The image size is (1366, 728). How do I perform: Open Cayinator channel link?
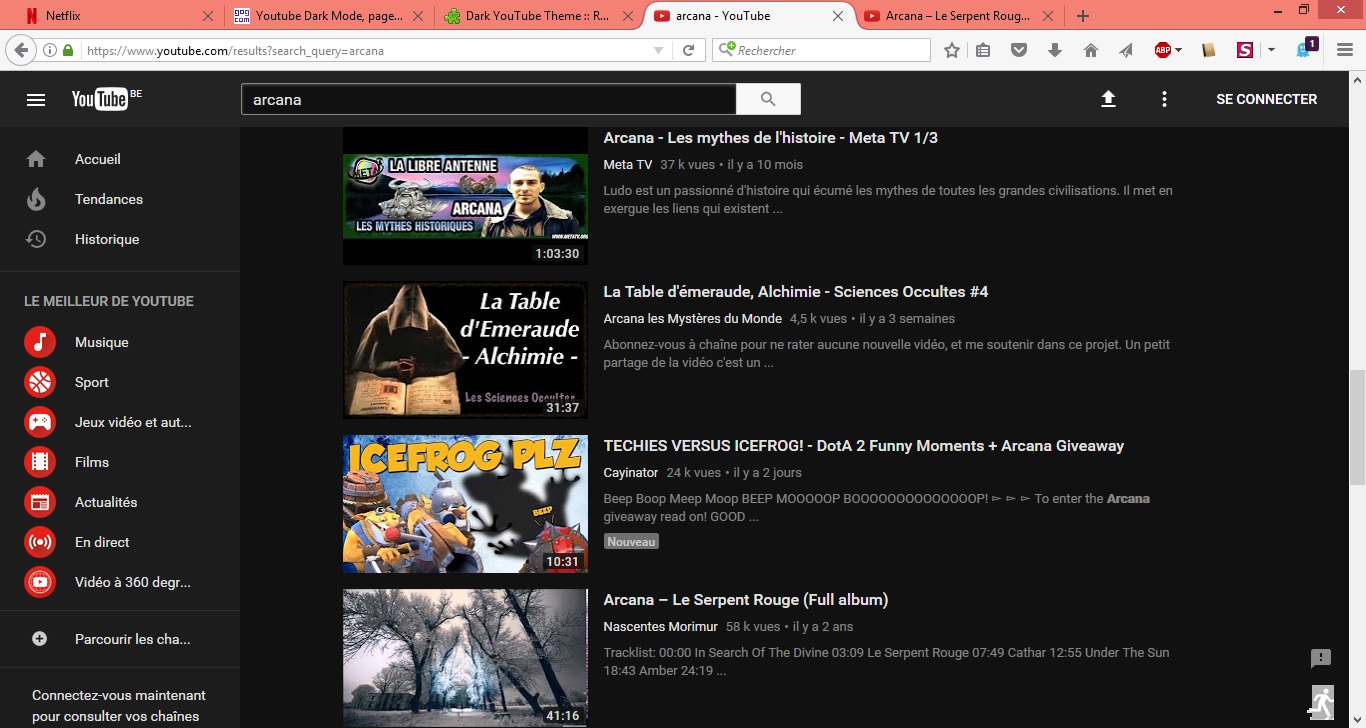click(x=631, y=473)
